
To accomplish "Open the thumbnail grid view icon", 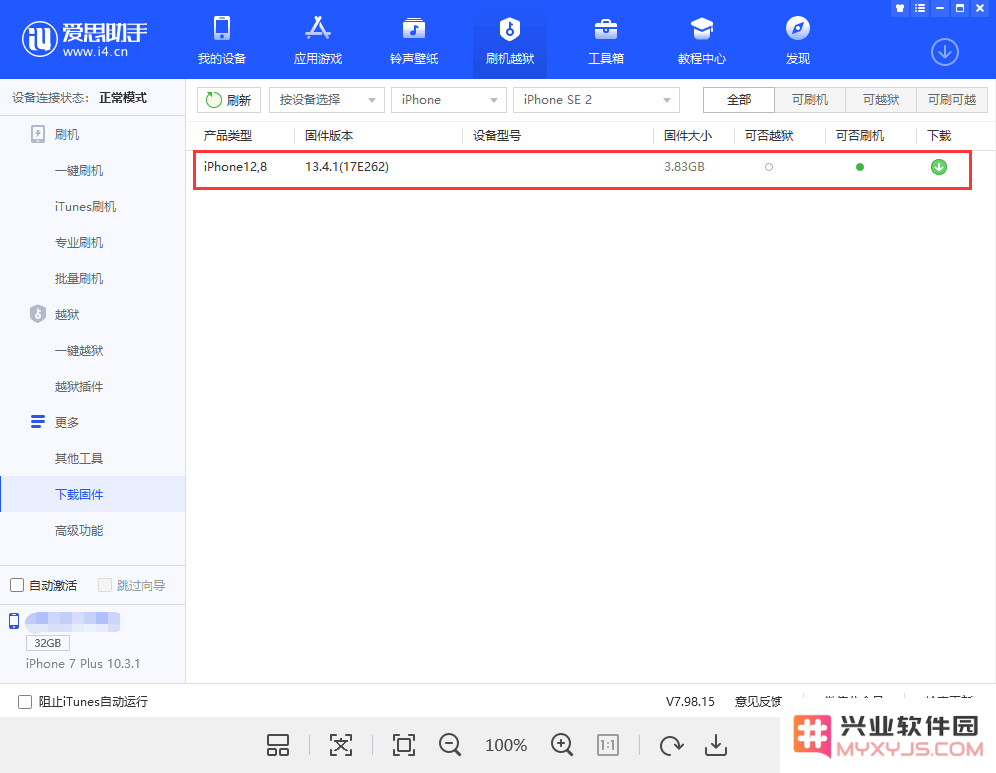I will pyautogui.click(x=278, y=745).
